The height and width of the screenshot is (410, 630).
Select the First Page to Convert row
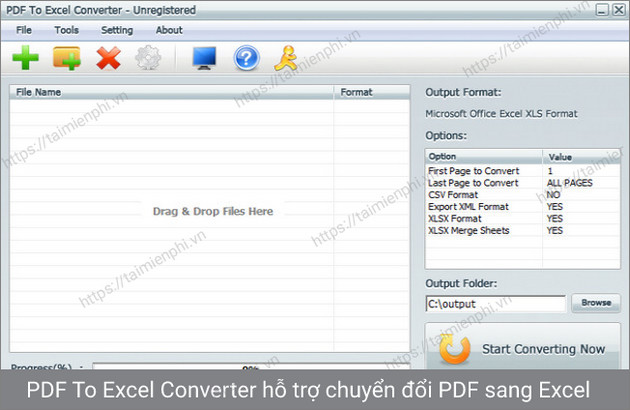tap(522, 171)
